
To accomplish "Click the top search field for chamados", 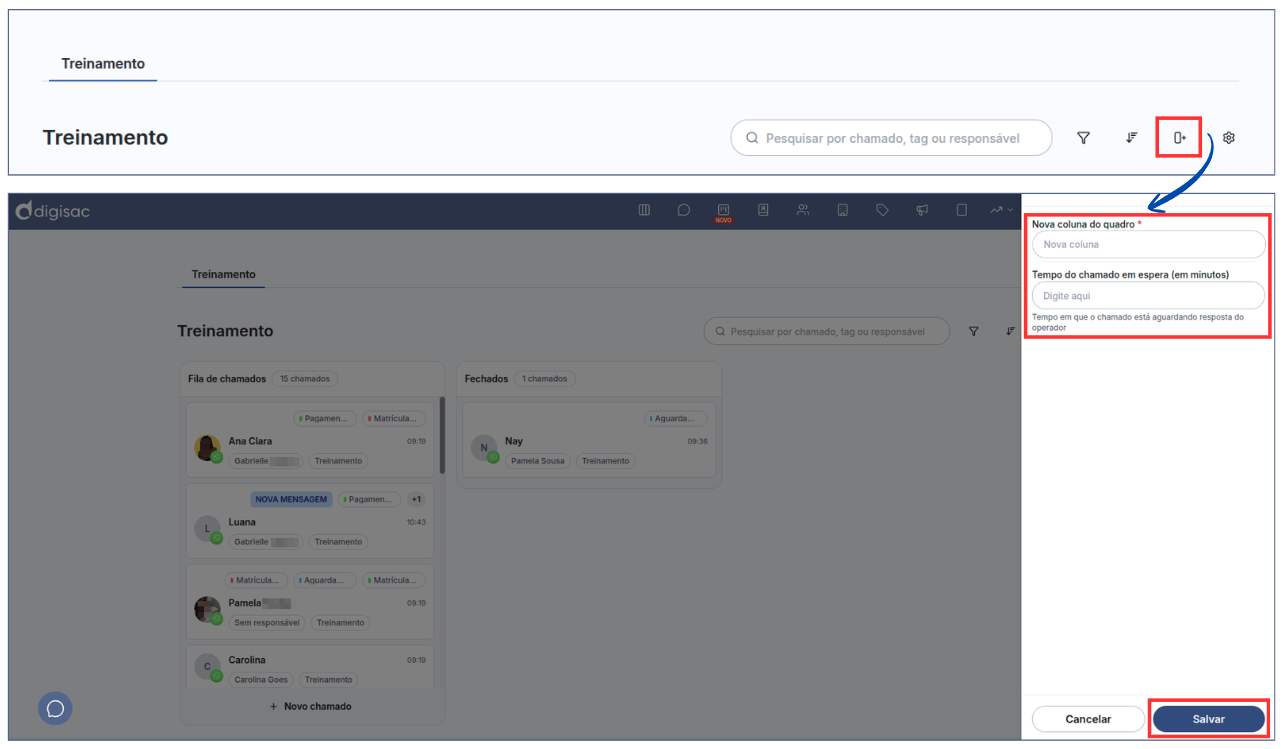I will click(x=892, y=138).
